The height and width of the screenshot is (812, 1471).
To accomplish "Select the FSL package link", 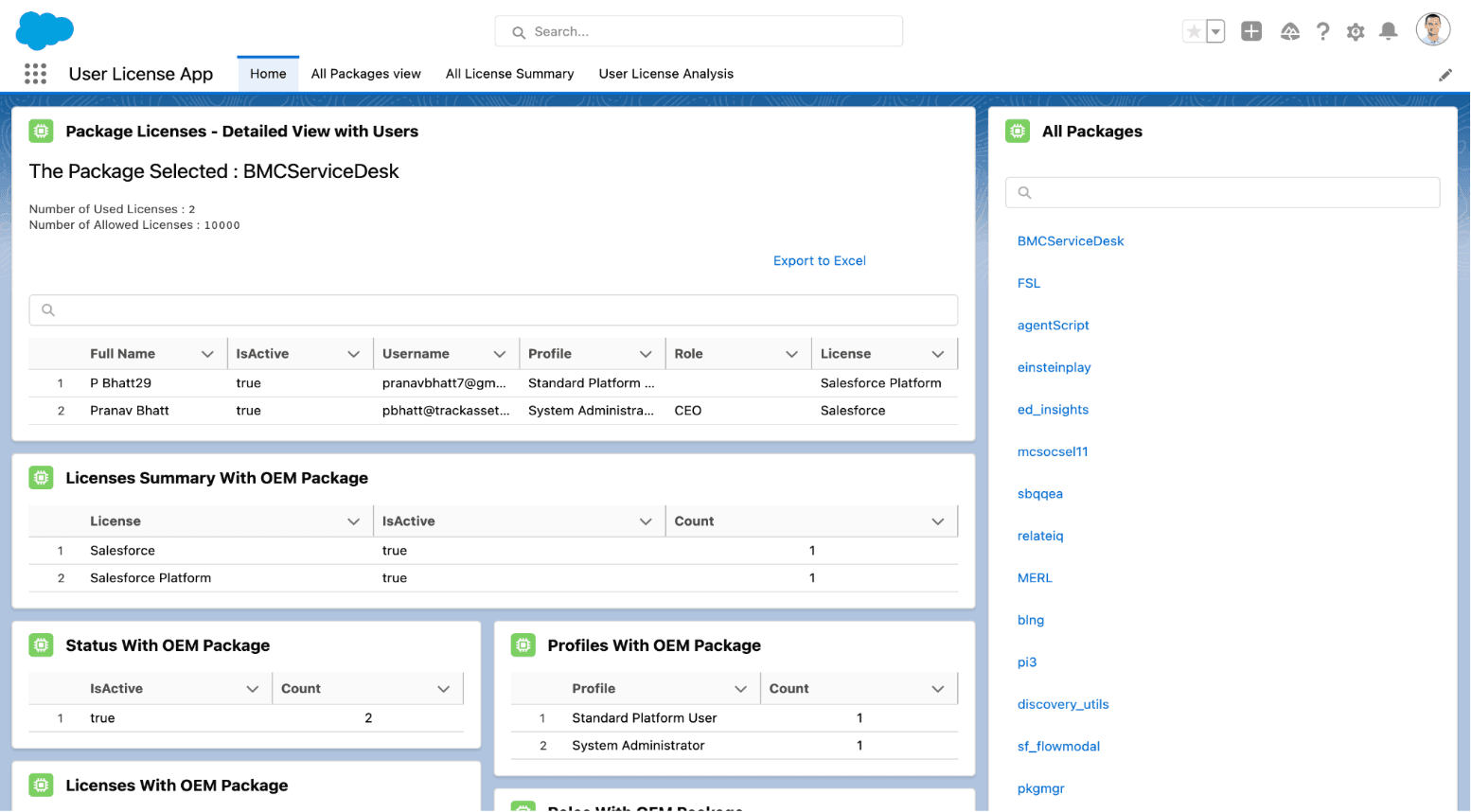I will (1028, 283).
